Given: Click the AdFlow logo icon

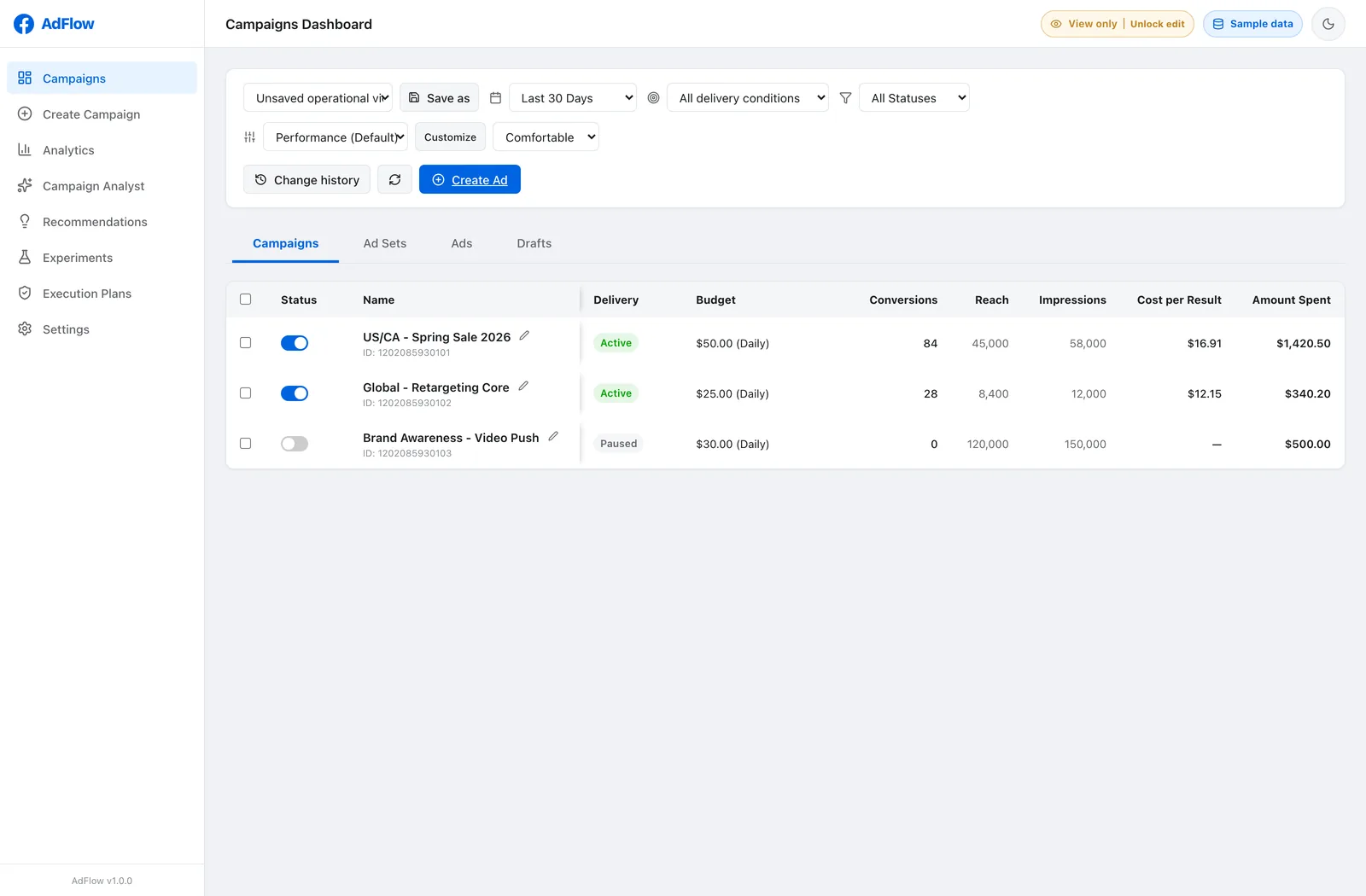Looking at the screenshot, I should pyautogui.click(x=24, y=24).
